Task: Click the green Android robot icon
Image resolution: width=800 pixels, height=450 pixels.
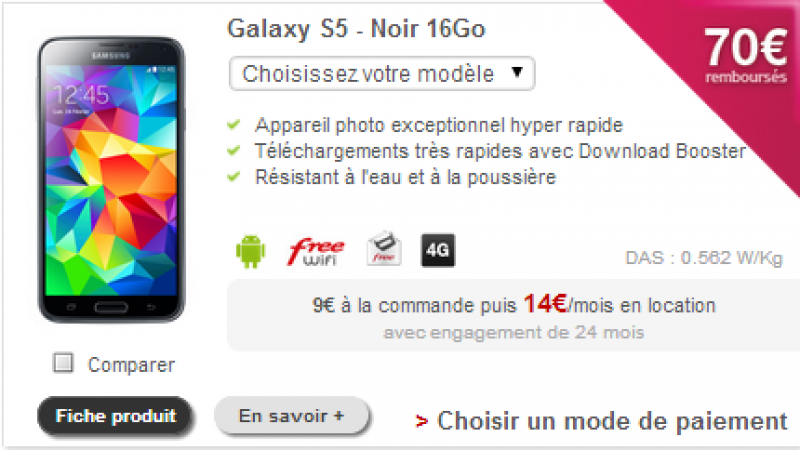Action: tap(251, 251)
